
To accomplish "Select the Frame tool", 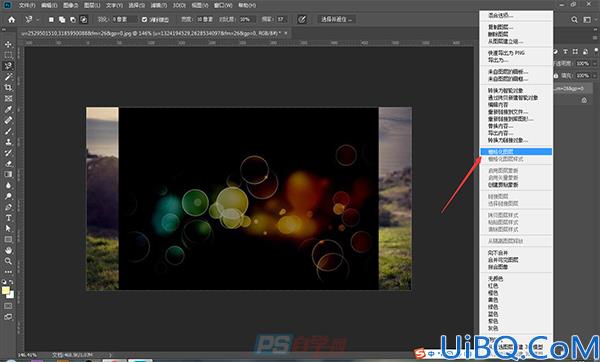I will [8, 98].
